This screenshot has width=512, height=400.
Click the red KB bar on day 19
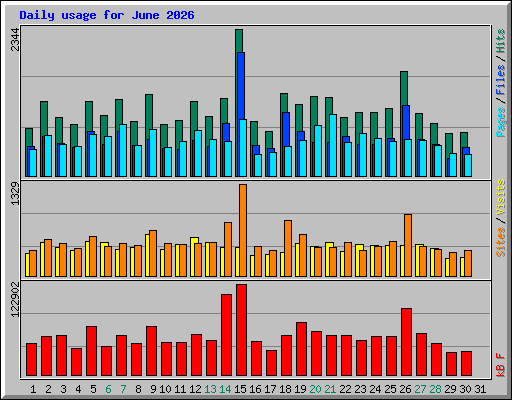point(301,349)
